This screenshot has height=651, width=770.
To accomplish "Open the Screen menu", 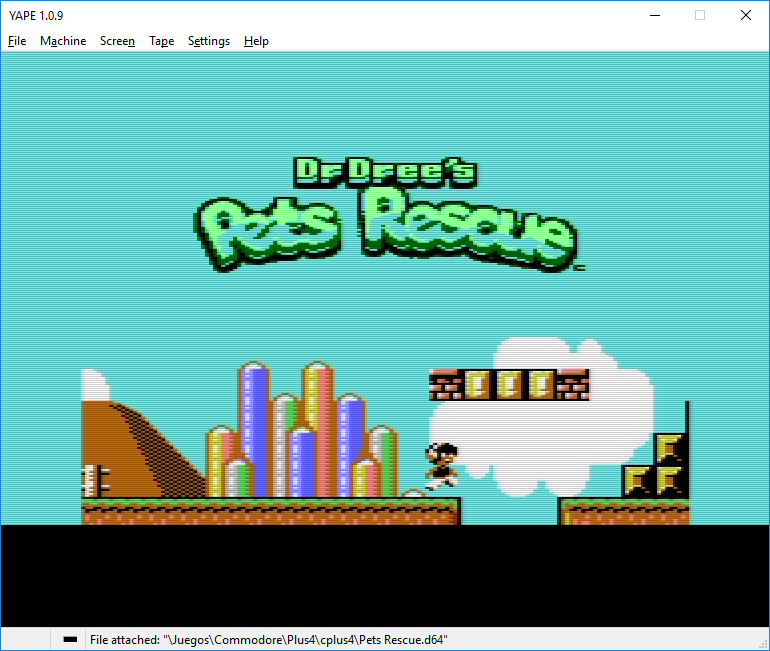I will [117, 41].
